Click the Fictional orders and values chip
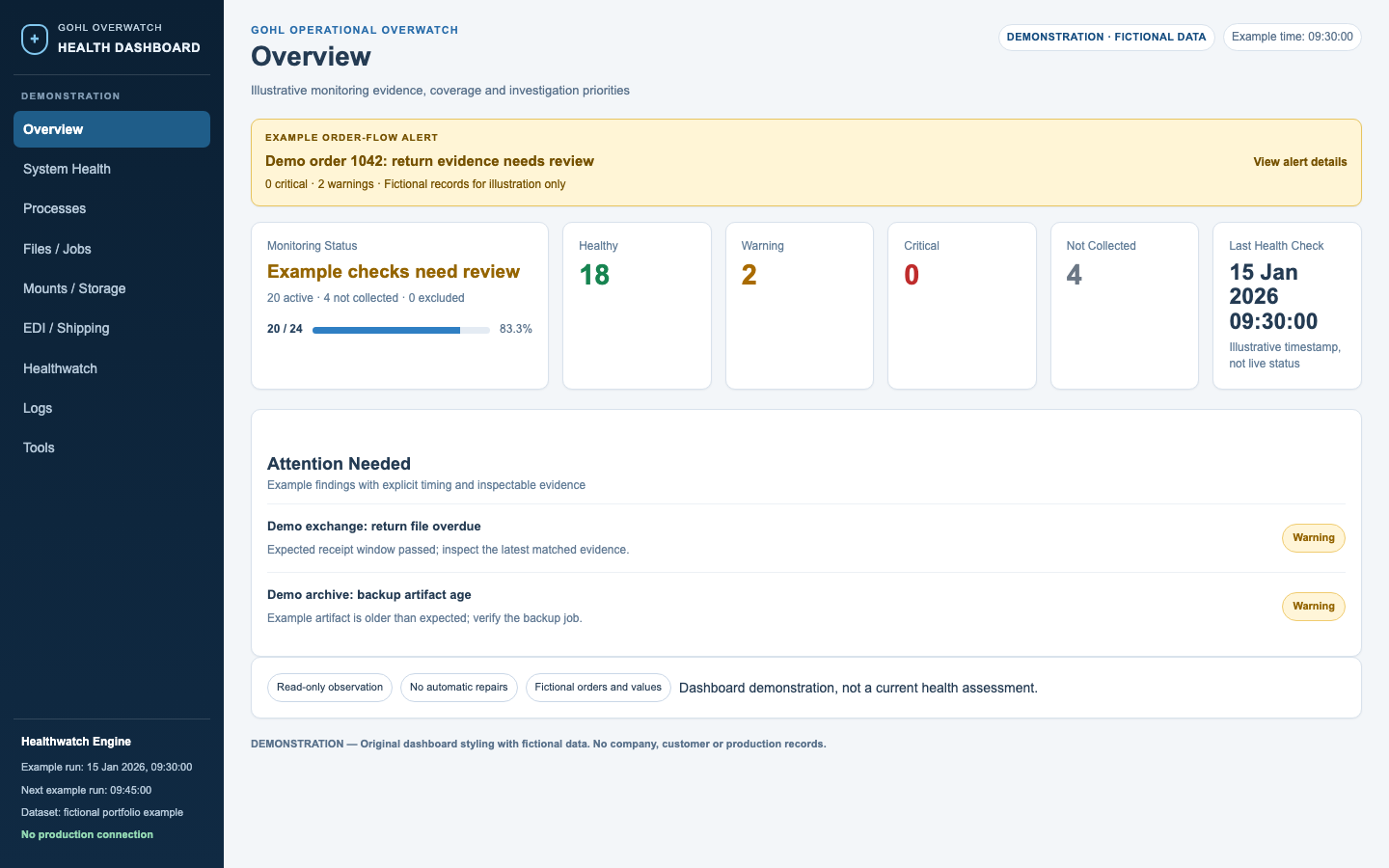The height and width of the screenshot is (868, 1389). (598, 688)
